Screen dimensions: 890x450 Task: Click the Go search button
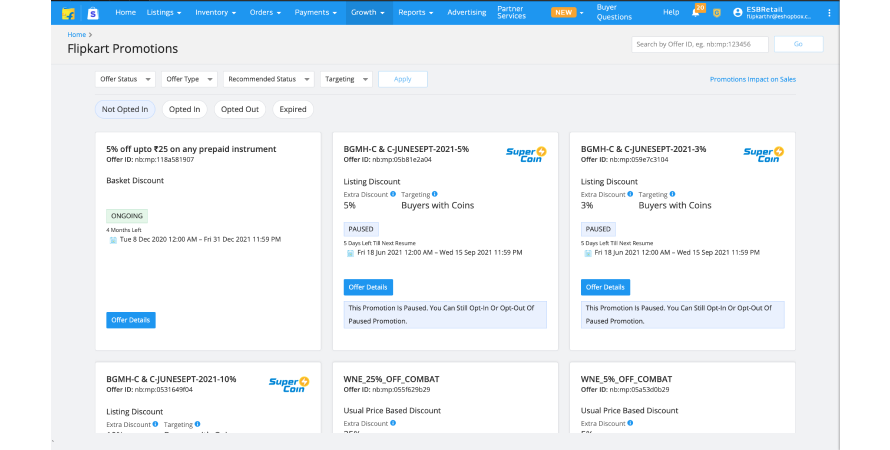coord(798,44)
